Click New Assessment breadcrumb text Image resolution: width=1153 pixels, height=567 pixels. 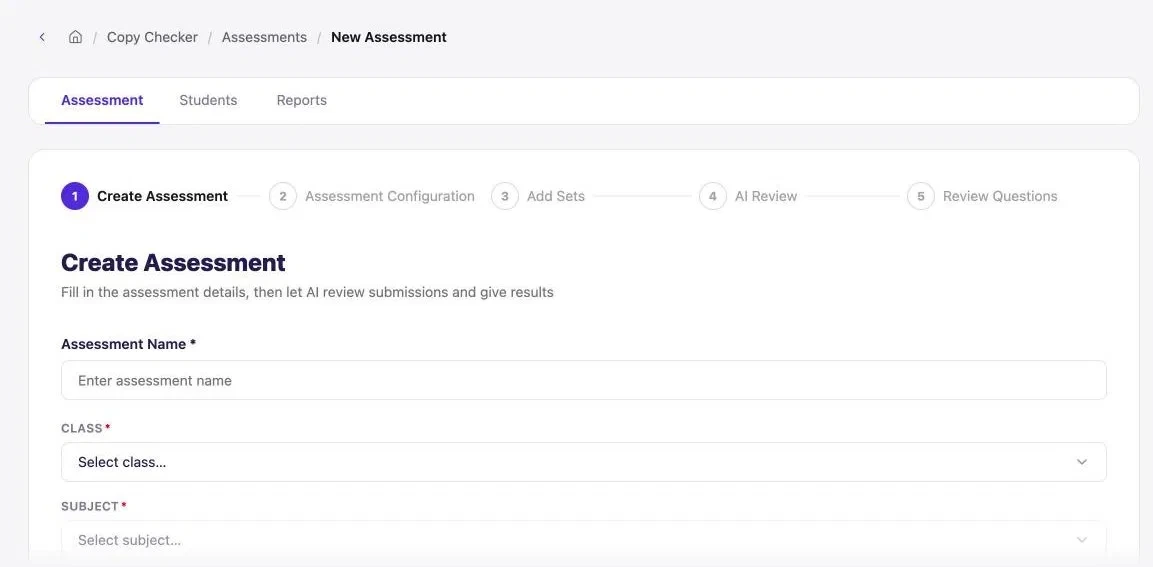coord(388,37)
